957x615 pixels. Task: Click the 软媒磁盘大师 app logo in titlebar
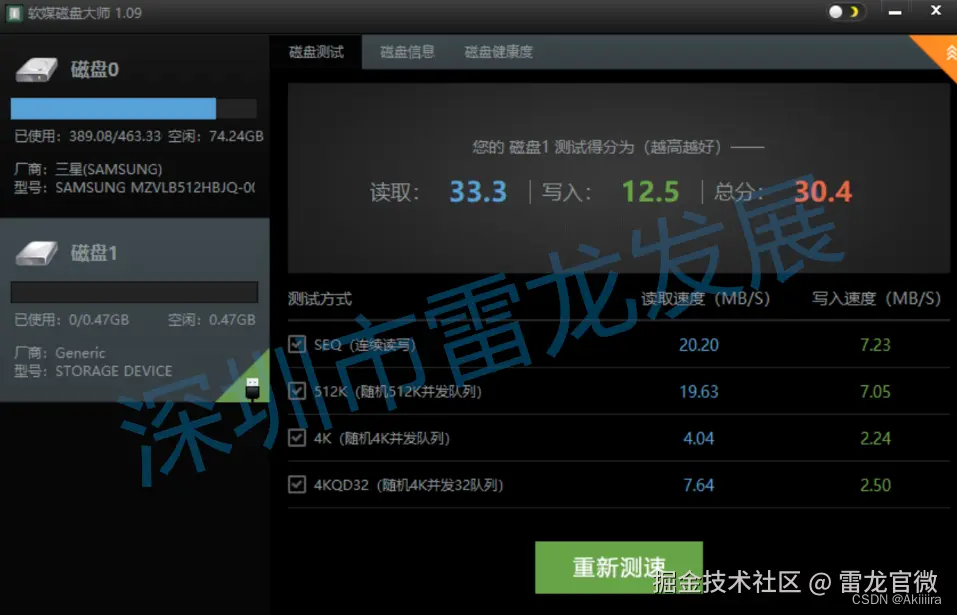coord(14,12)
